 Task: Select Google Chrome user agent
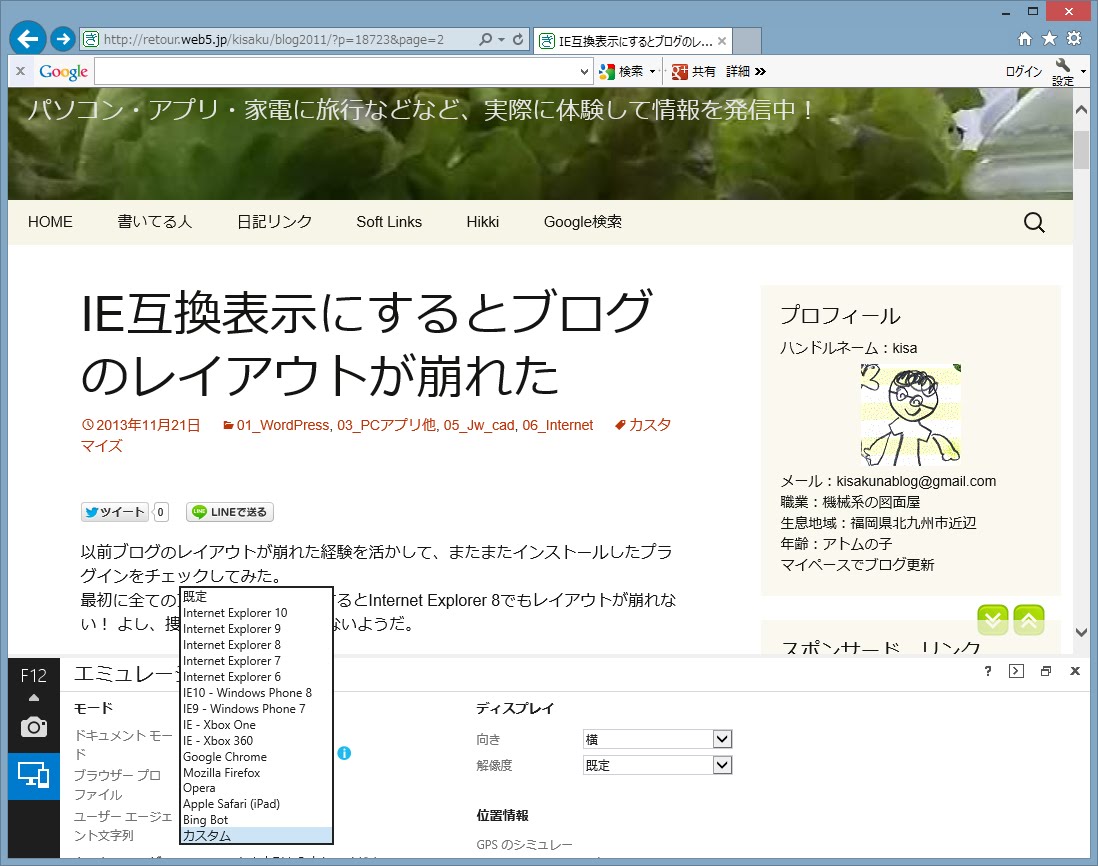256,757
